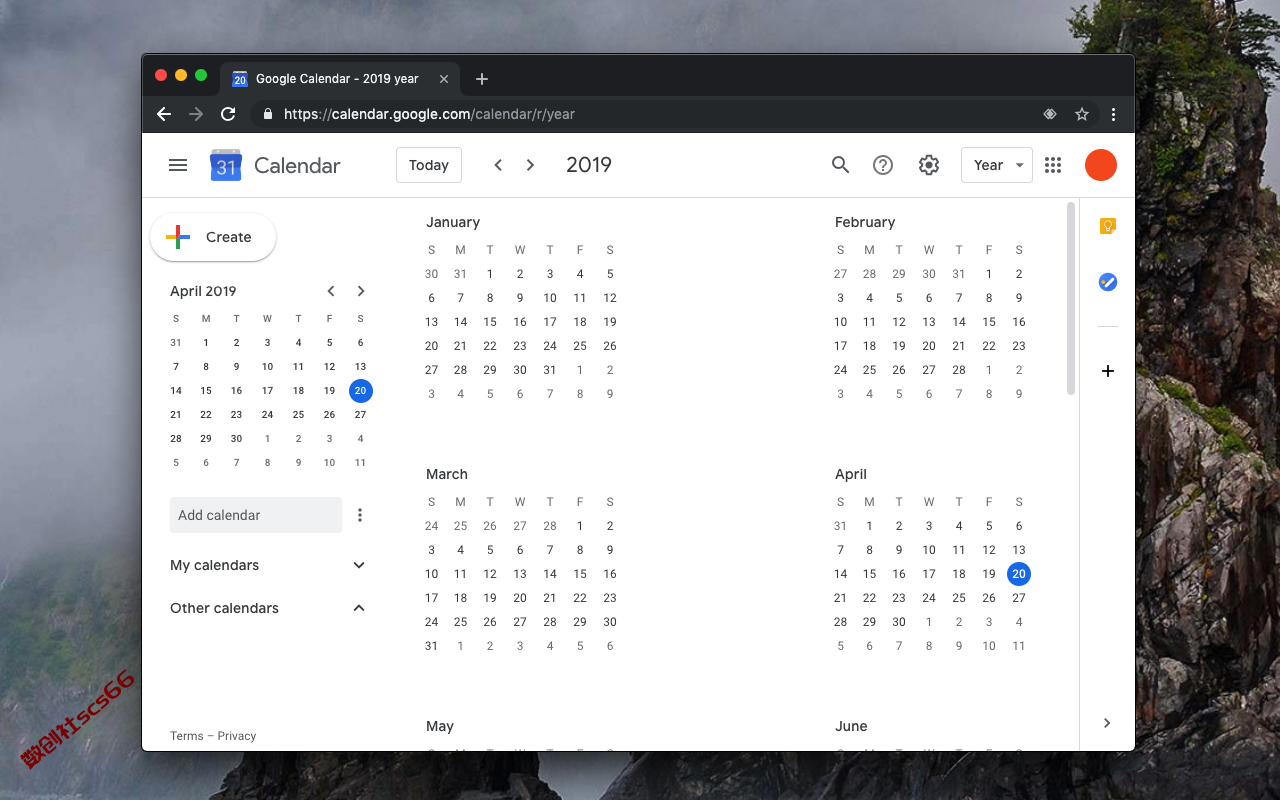Select January 26 in year view

click(610, 346)
